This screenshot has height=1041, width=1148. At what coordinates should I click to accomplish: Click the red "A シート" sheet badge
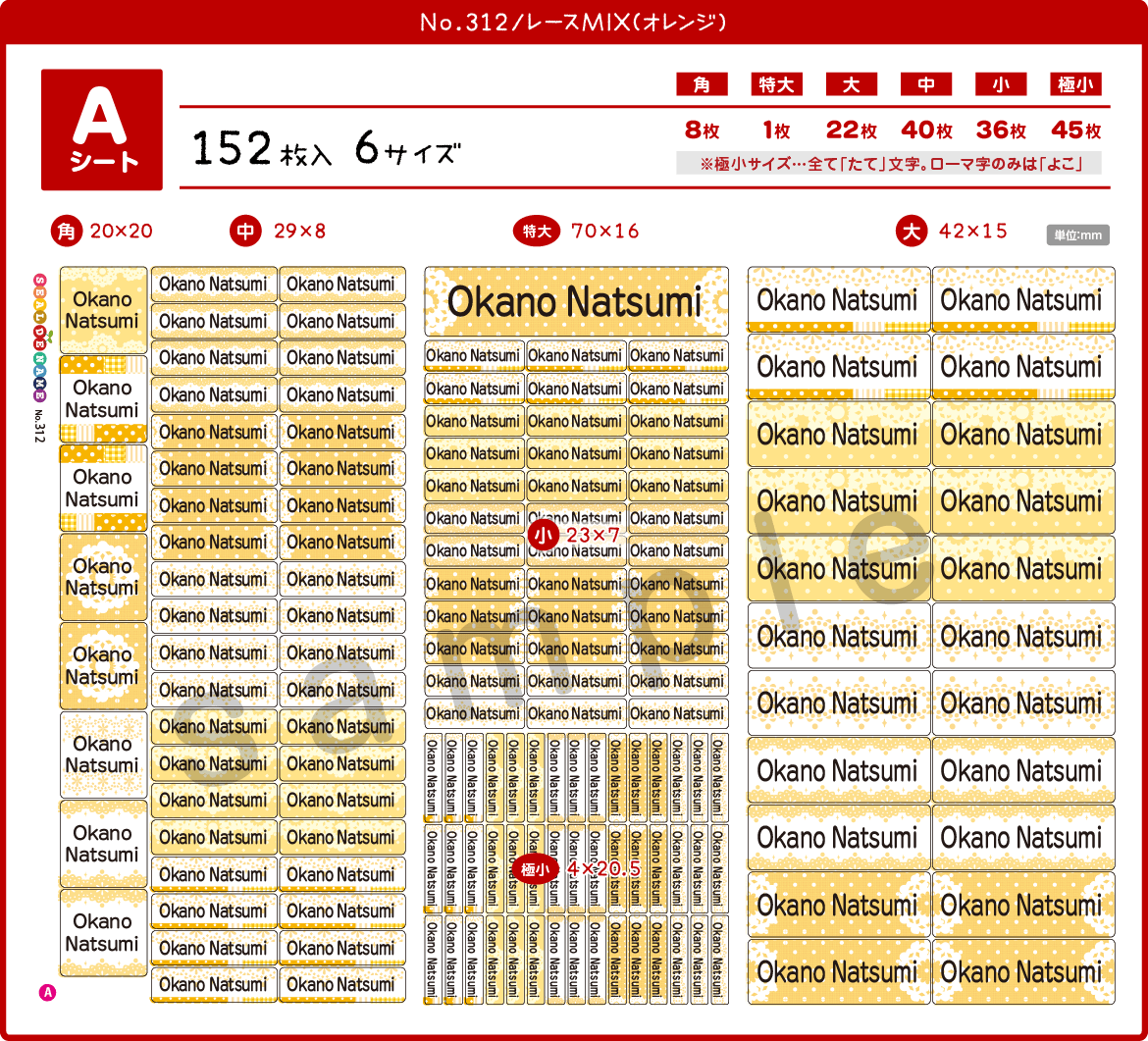(102, 130)
